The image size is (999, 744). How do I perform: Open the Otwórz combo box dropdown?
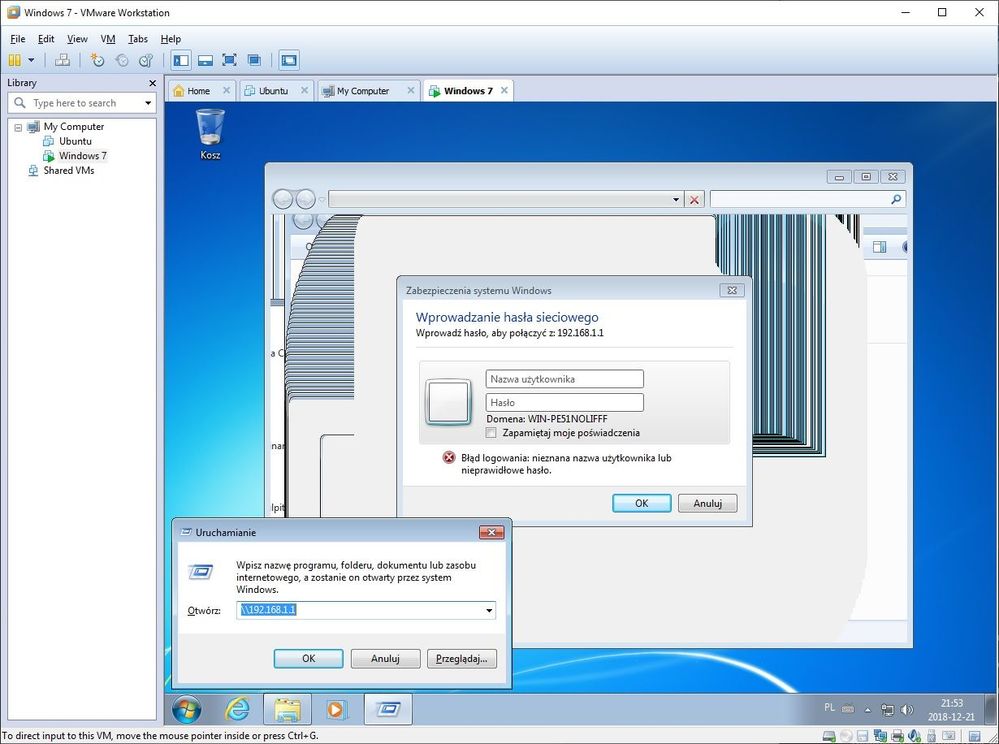pos(488,610)
